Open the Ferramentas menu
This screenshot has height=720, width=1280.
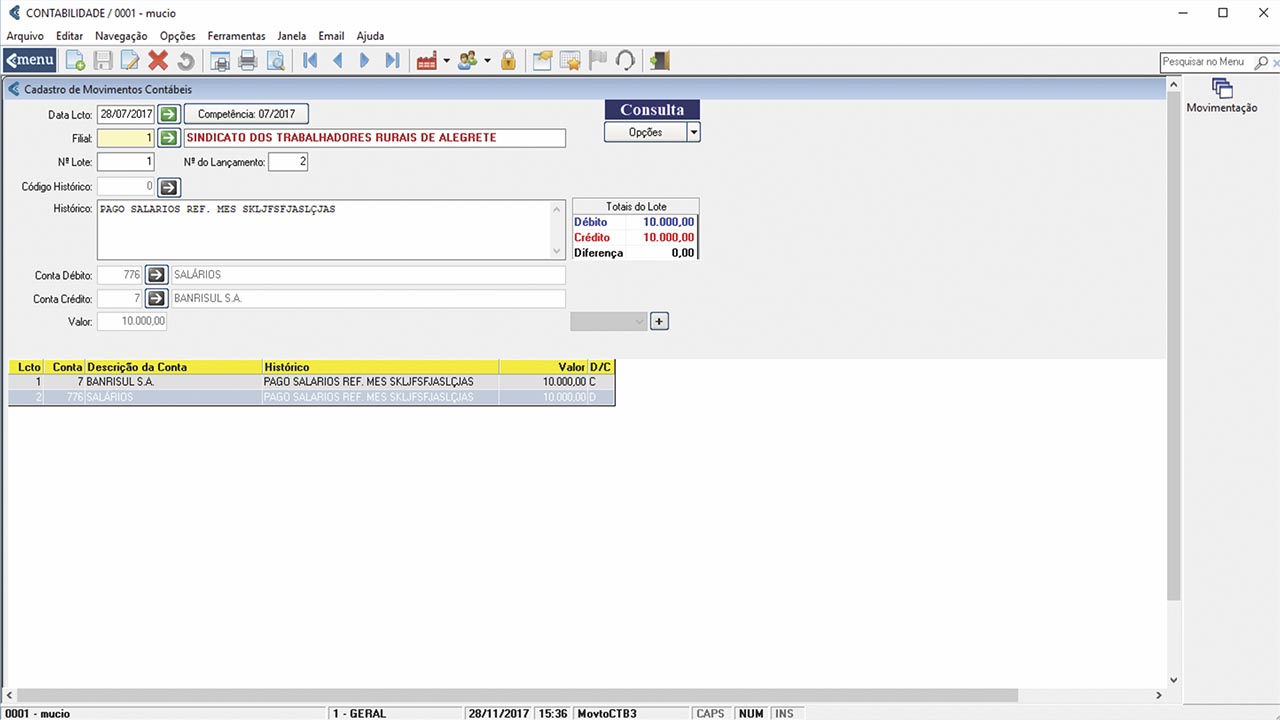[236, 36]
